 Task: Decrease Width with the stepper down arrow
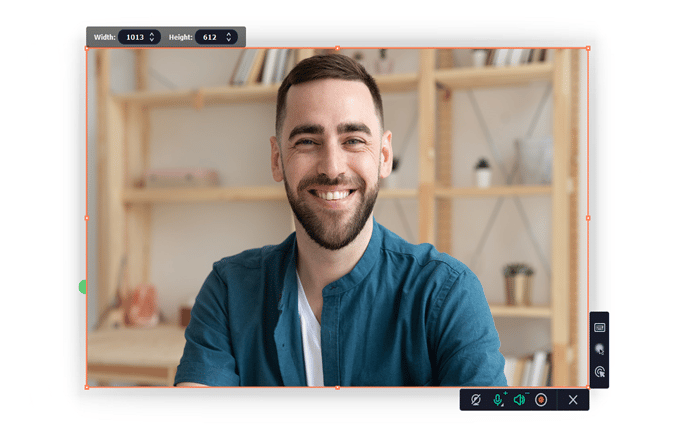[x=152, y=40]
